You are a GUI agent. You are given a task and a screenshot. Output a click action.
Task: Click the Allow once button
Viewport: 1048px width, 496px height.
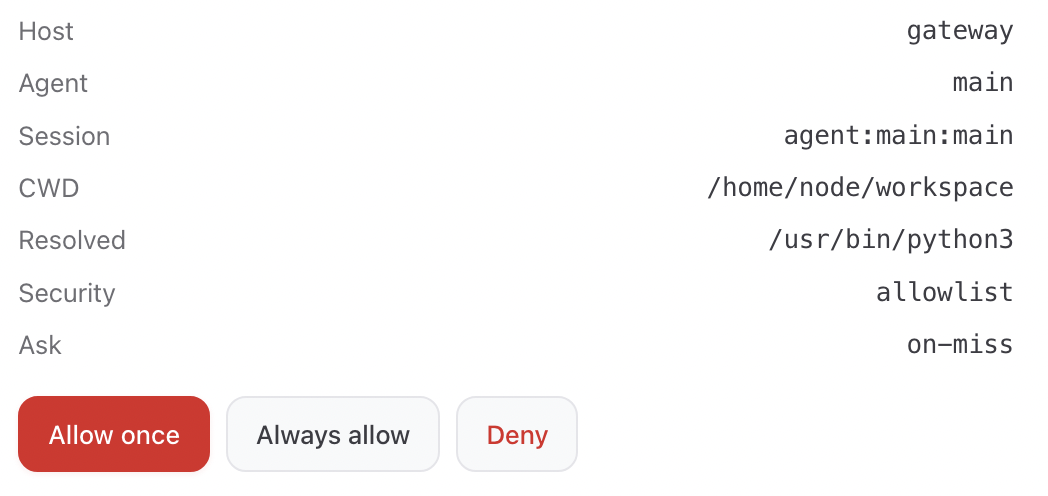[114, 435]
